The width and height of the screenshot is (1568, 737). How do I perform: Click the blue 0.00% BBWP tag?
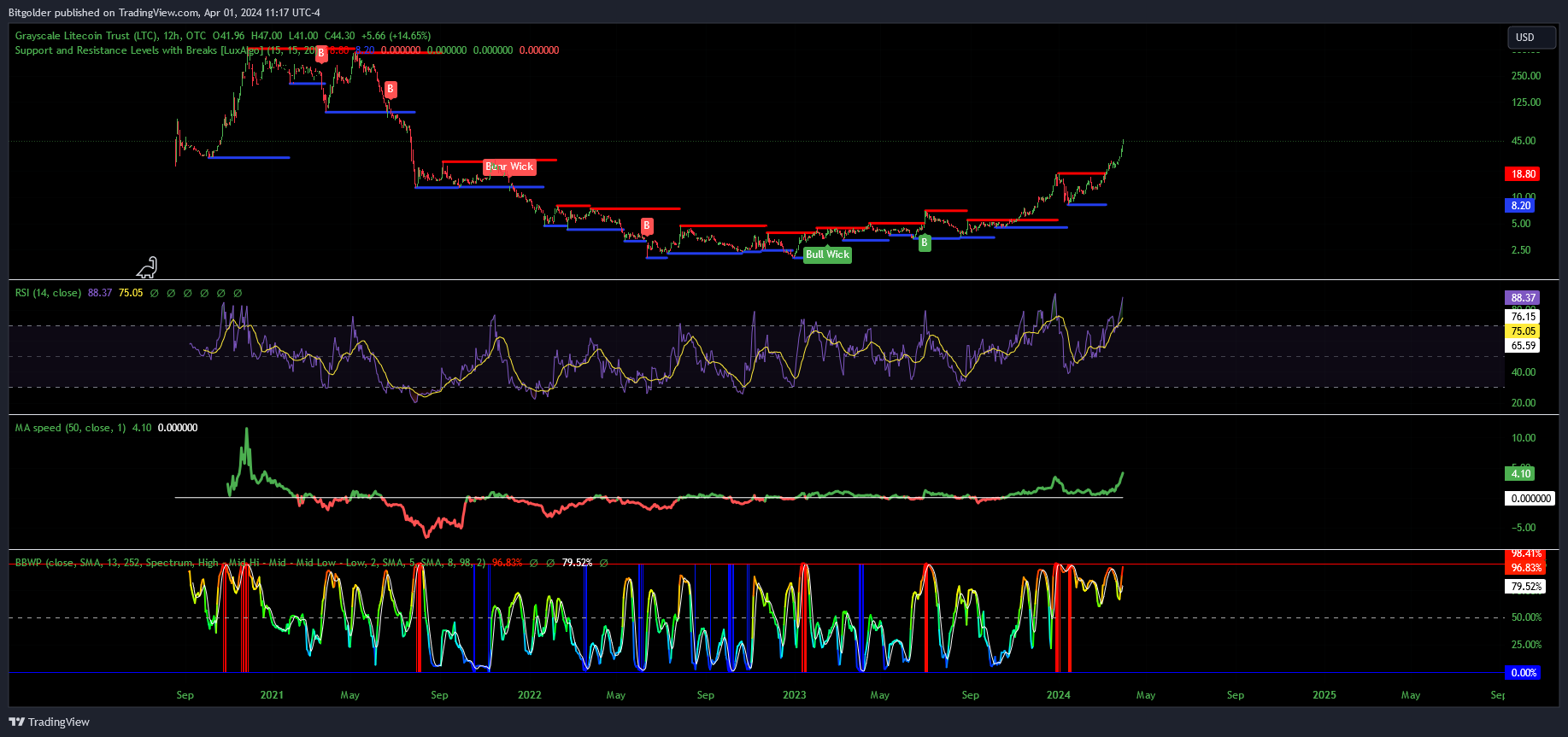[1523, 673]
